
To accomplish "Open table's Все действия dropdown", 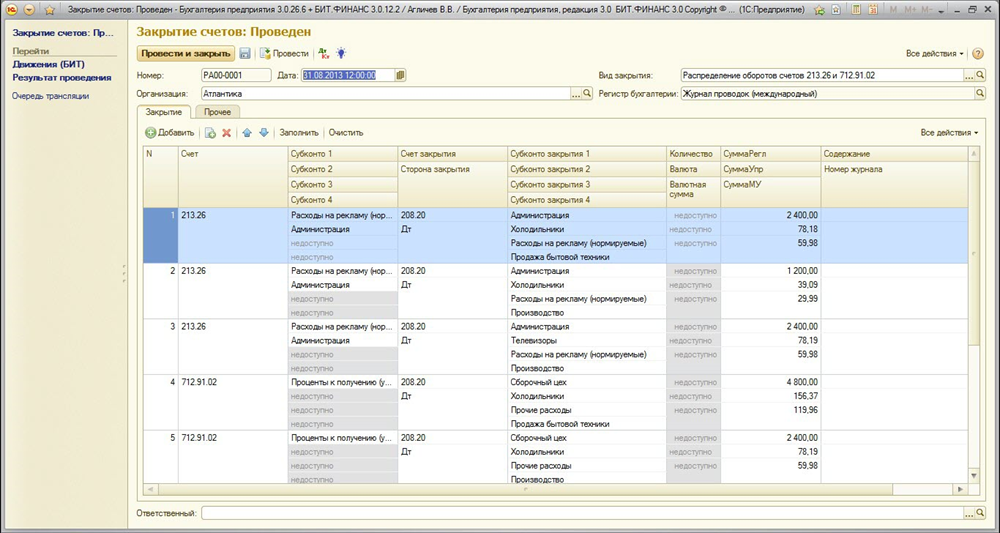I will (949, 132).
